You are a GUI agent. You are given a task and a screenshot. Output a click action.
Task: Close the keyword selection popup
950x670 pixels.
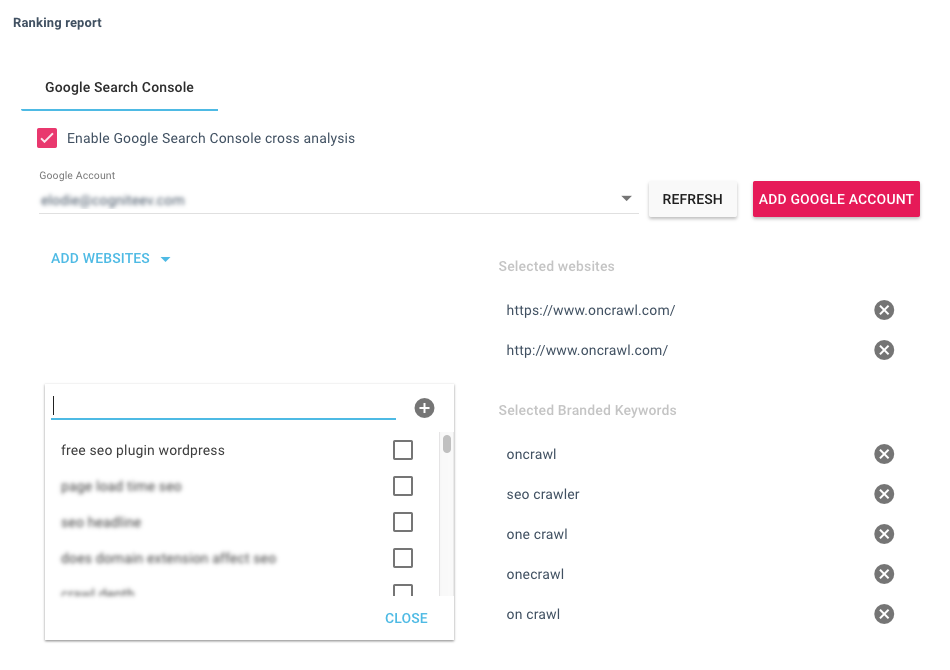(406, 618)
